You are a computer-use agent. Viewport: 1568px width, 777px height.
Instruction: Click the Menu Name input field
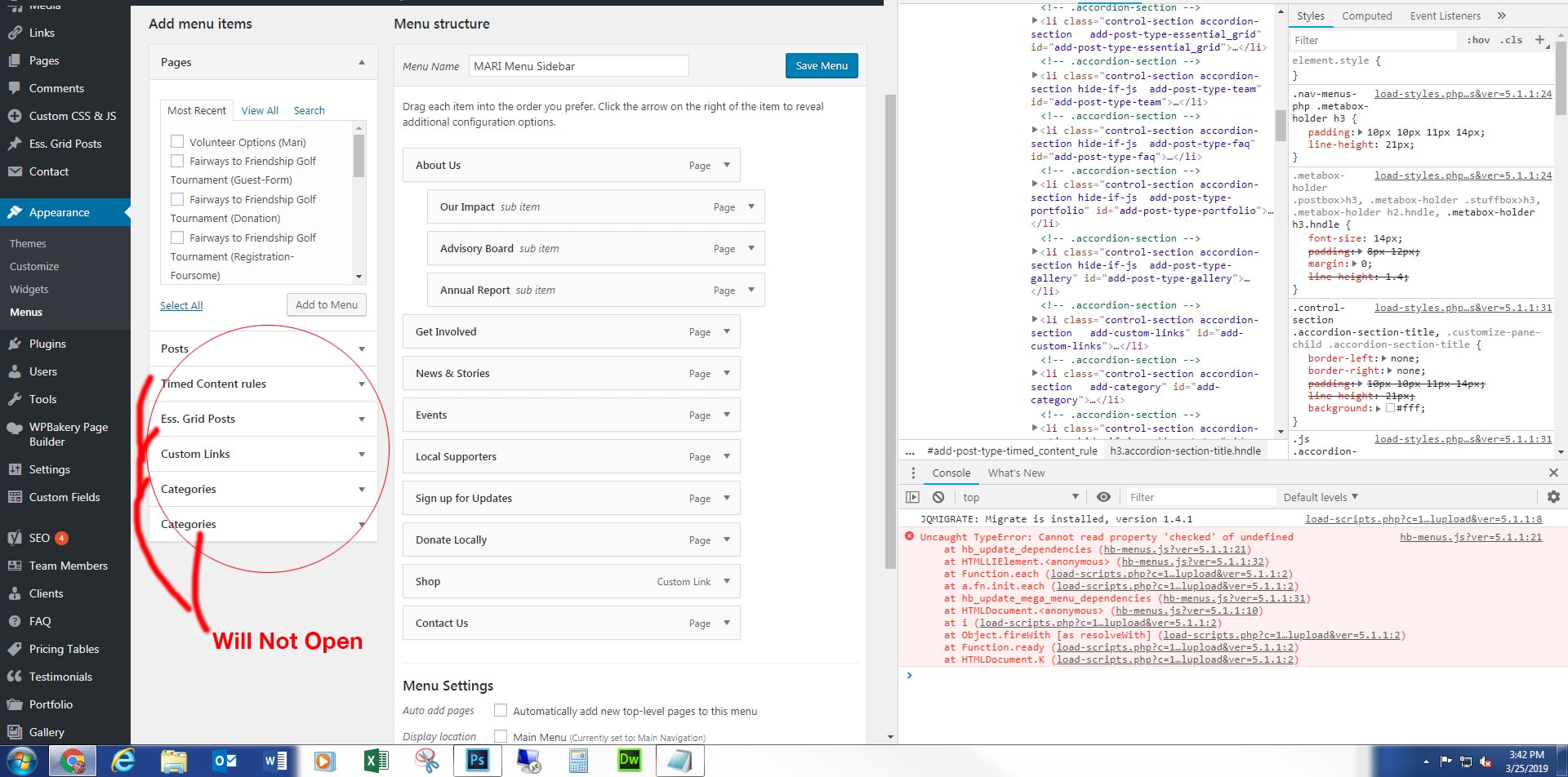(x=578, y=66)
